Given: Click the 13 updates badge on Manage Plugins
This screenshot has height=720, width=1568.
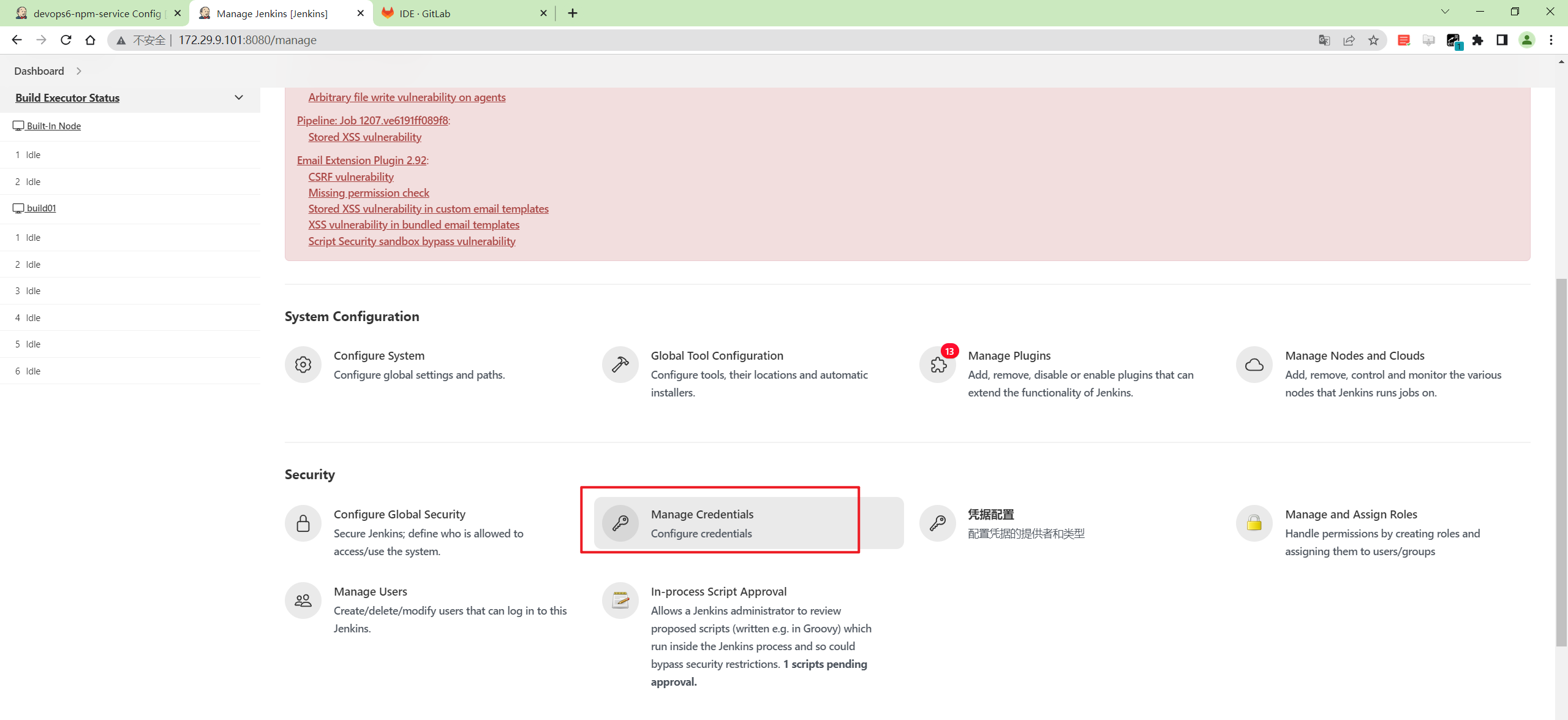Looking at the screenshot, I should [x=949, y=351].
